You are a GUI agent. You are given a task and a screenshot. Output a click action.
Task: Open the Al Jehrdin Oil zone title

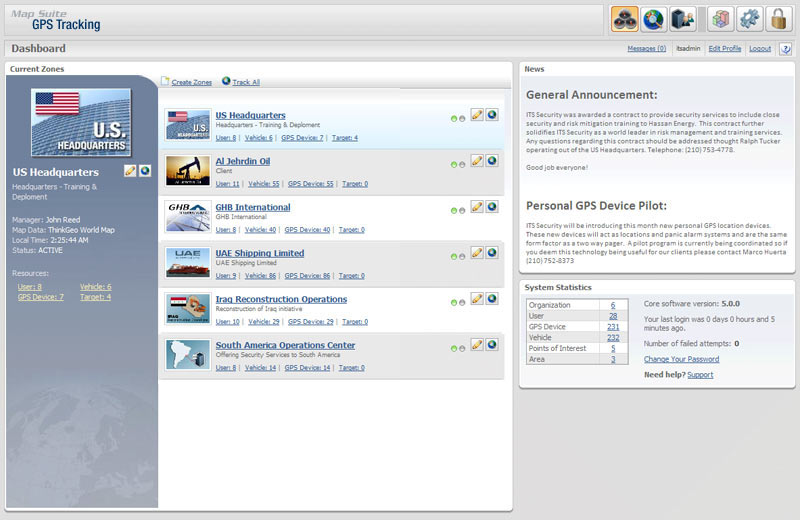pyautogui.click(x=242, y=161)
